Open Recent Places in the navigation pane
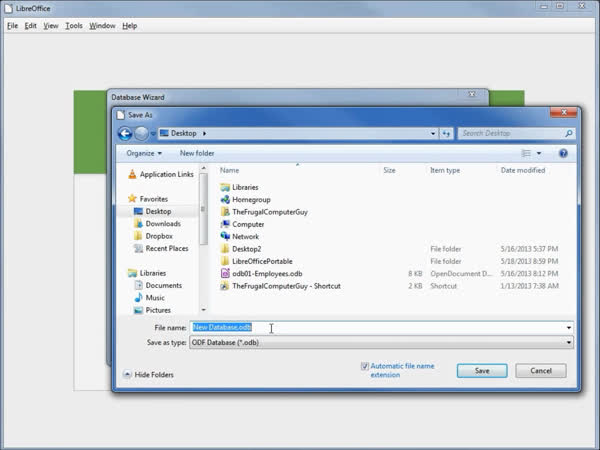 pos(166,248)
